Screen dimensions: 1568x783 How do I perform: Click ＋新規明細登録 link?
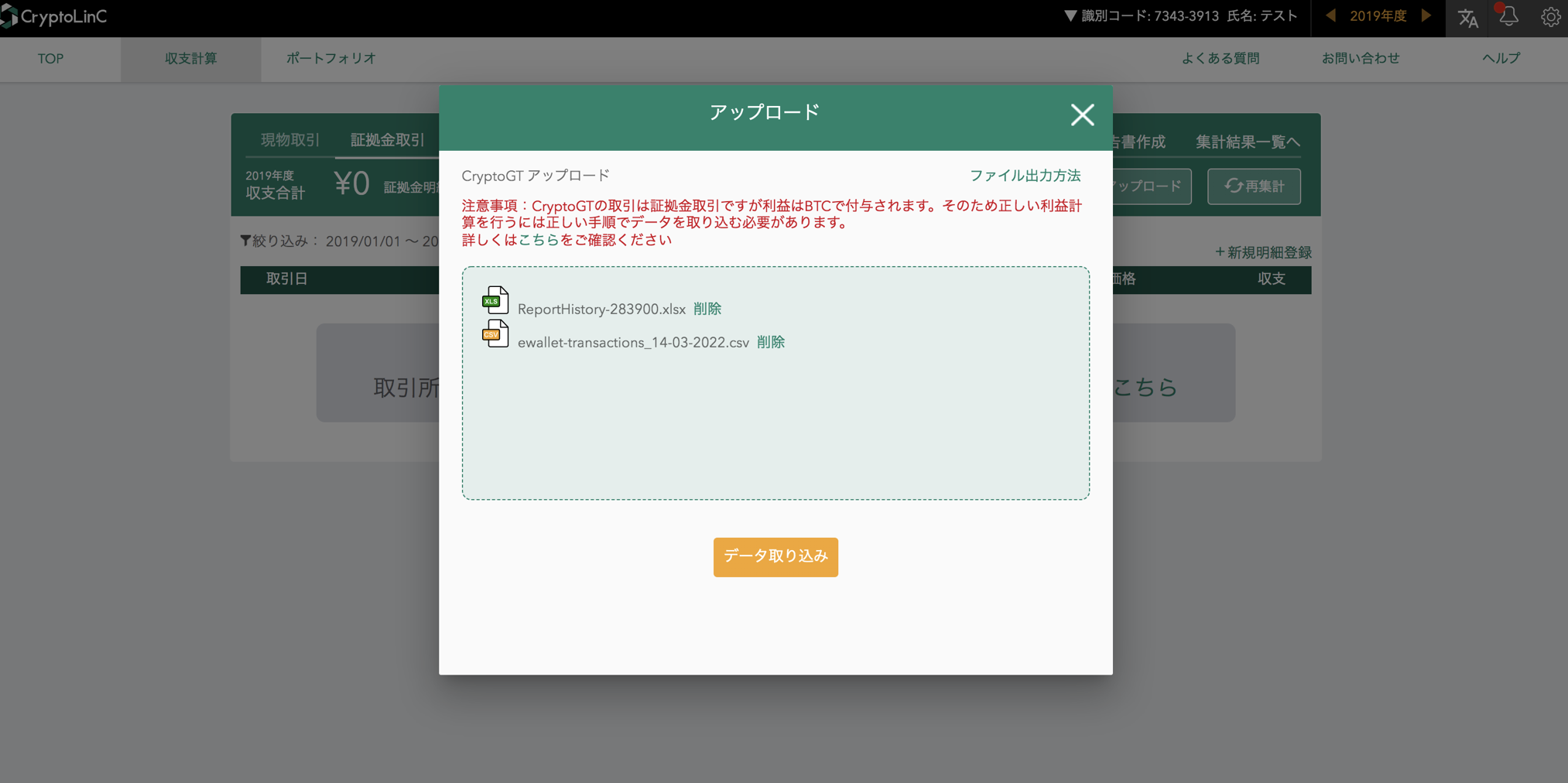coord(1262,253)
